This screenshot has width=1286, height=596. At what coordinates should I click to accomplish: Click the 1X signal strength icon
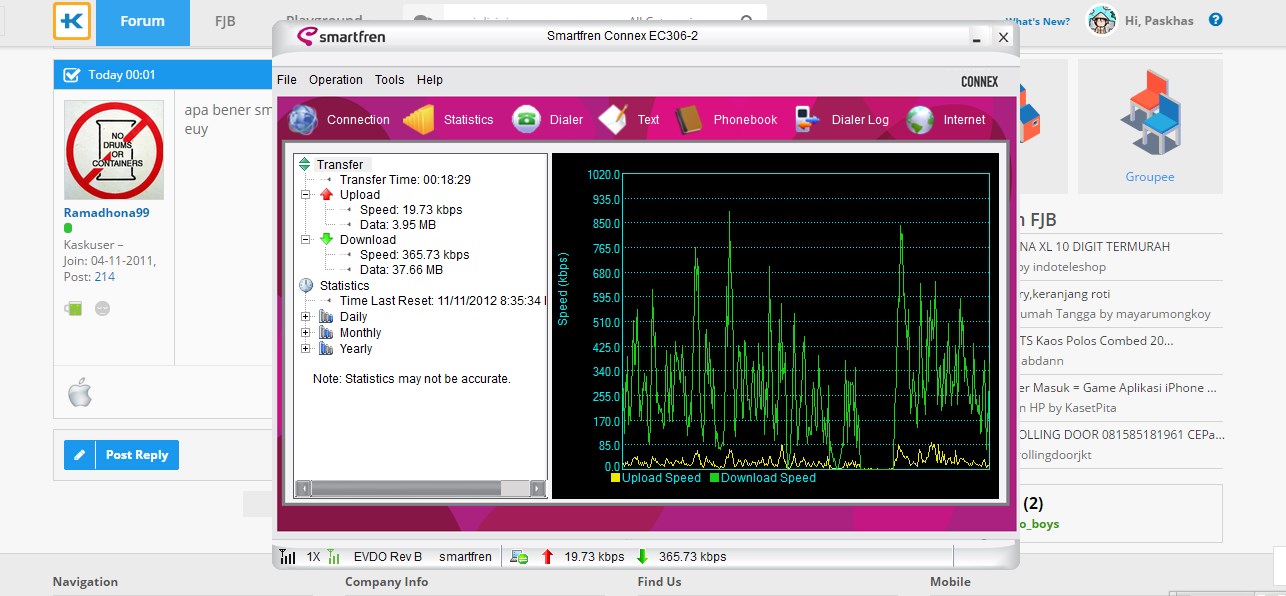[x=288, y=557]
